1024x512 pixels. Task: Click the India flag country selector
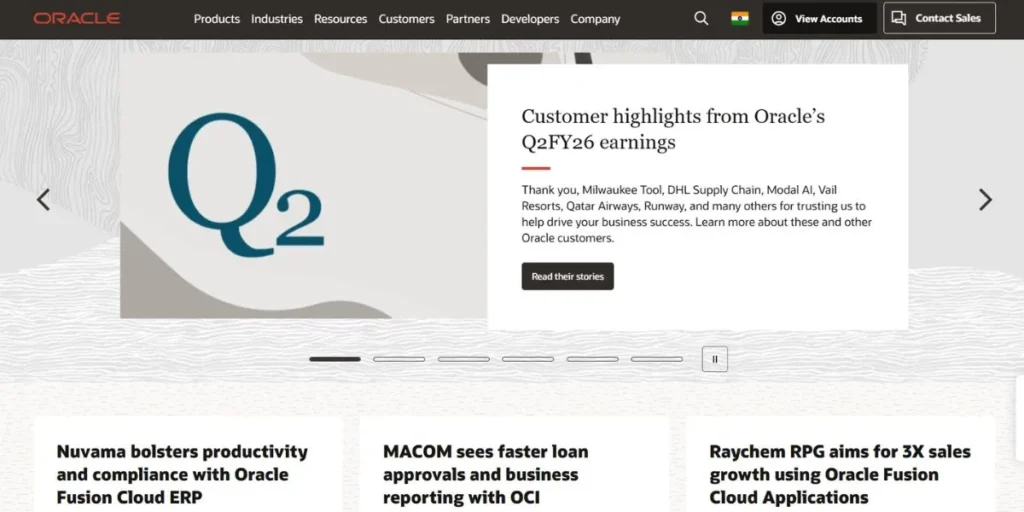pyautogui.click(x=739, y=18)
